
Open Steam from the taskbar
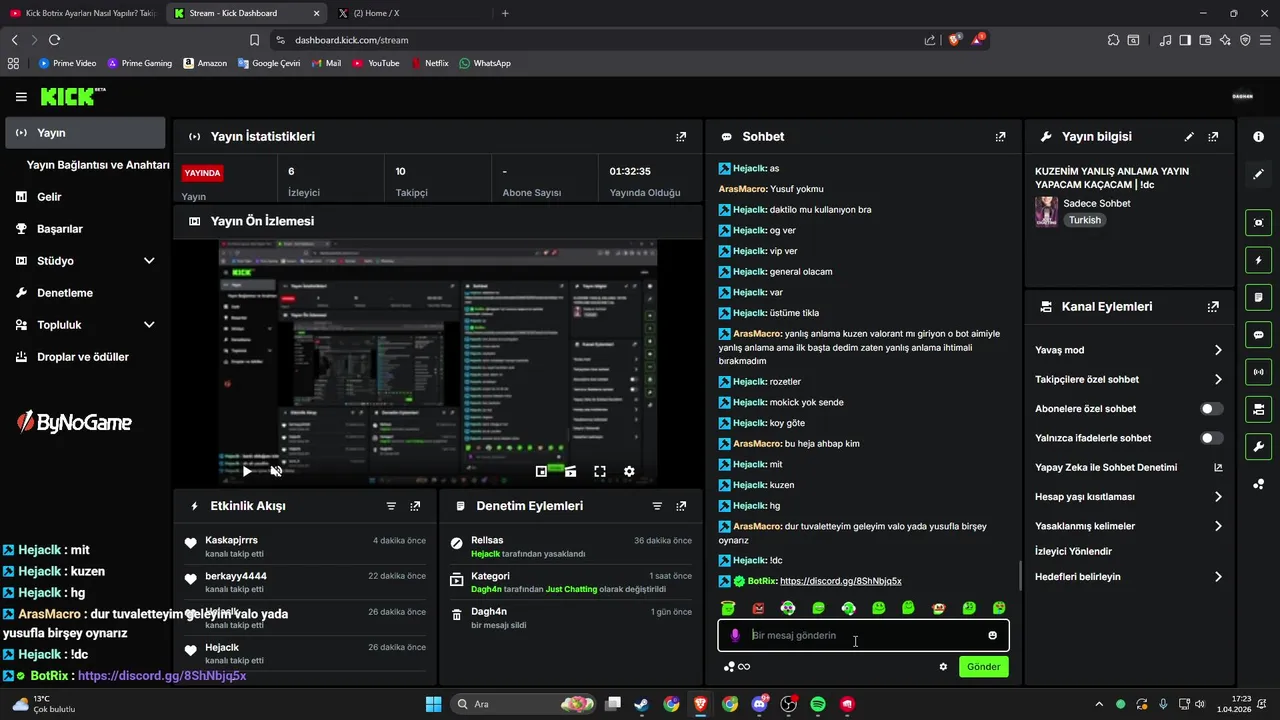point(641,704)
